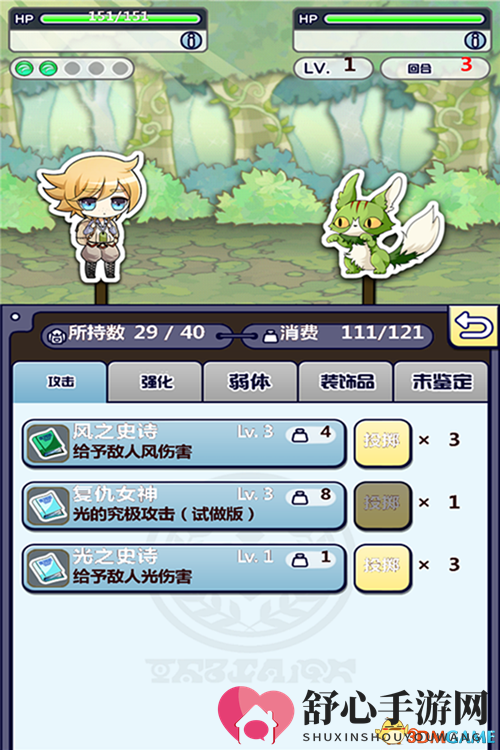Click the yellow back arrow icon
The width and height of the screenshot is (500, 750).
[x=474, y=327]
